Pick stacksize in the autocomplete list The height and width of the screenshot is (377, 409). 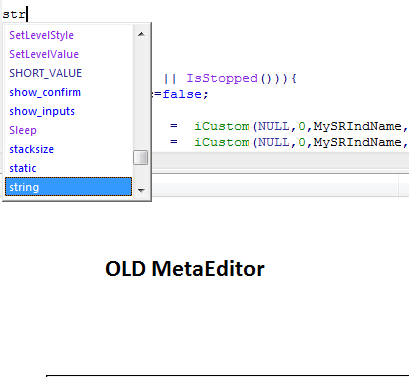(68, 149)
